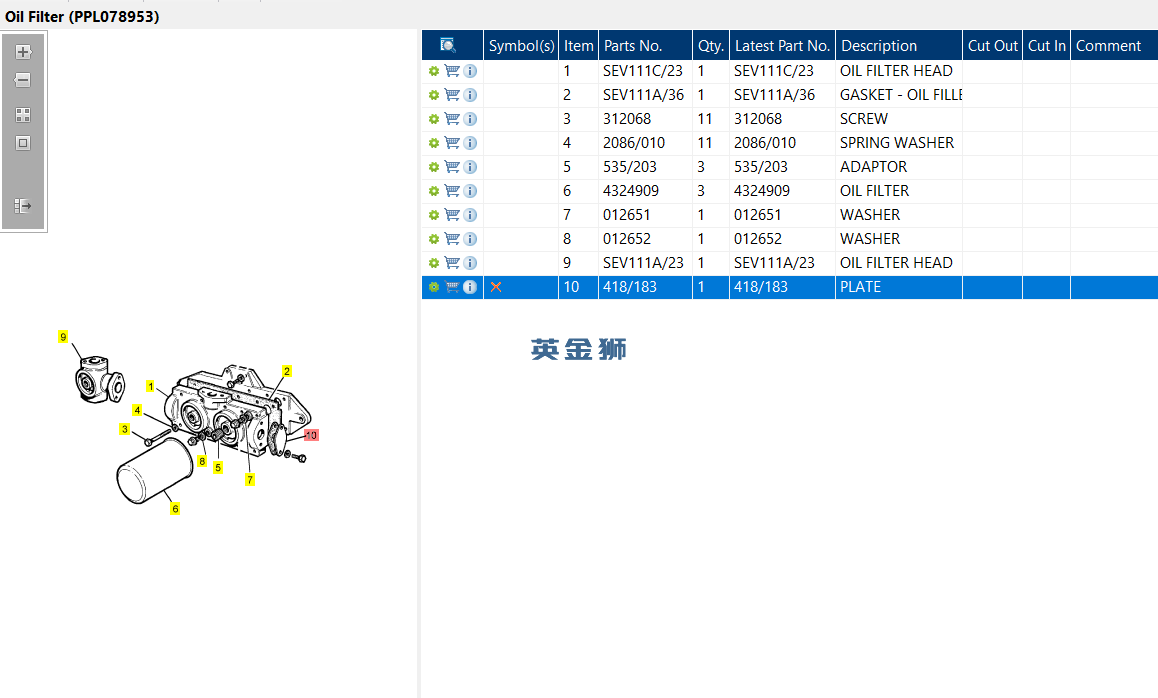1158x698 pixels.
Task: Sort by Description column header
Action: [899, 45]
